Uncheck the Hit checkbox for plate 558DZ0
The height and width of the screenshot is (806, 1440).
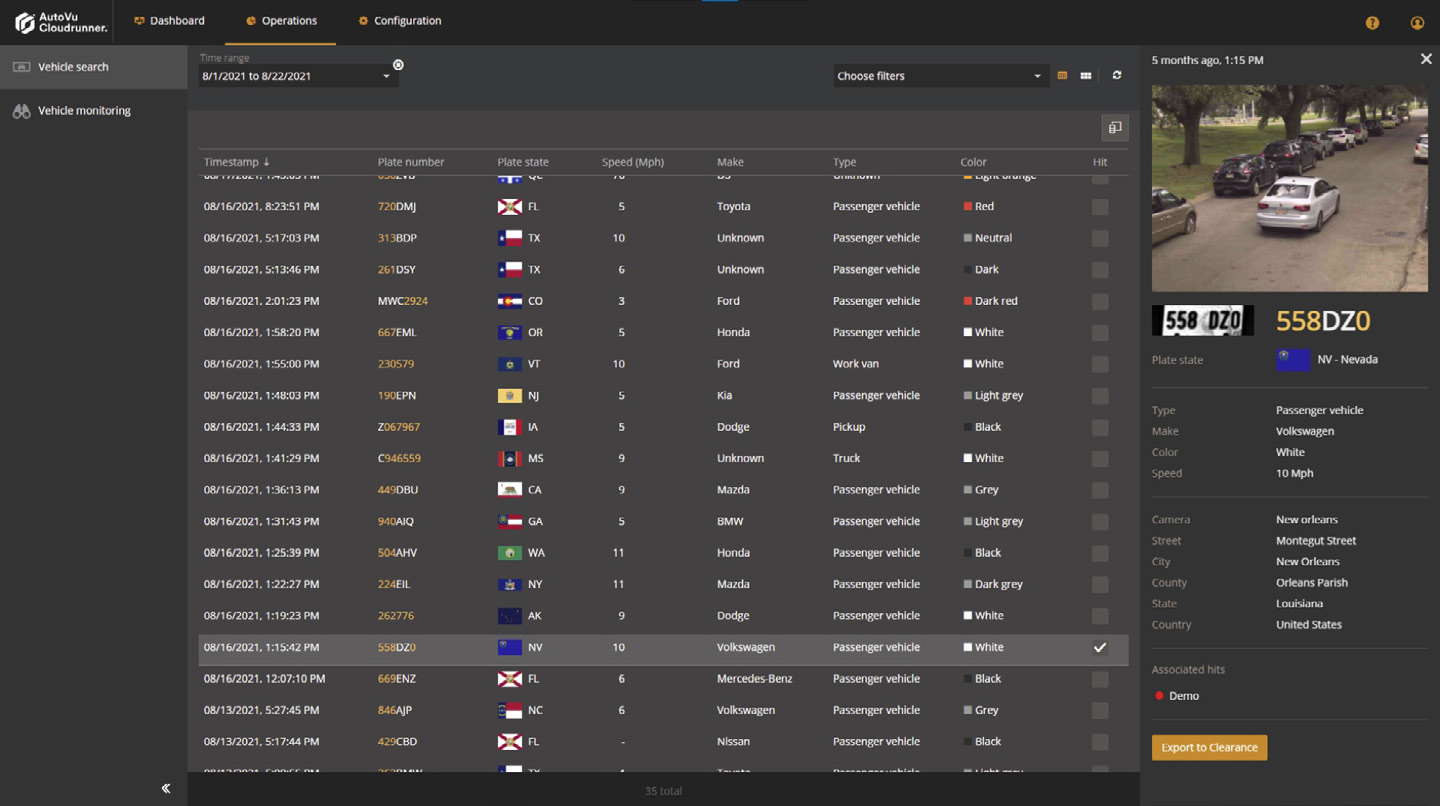1100,648
